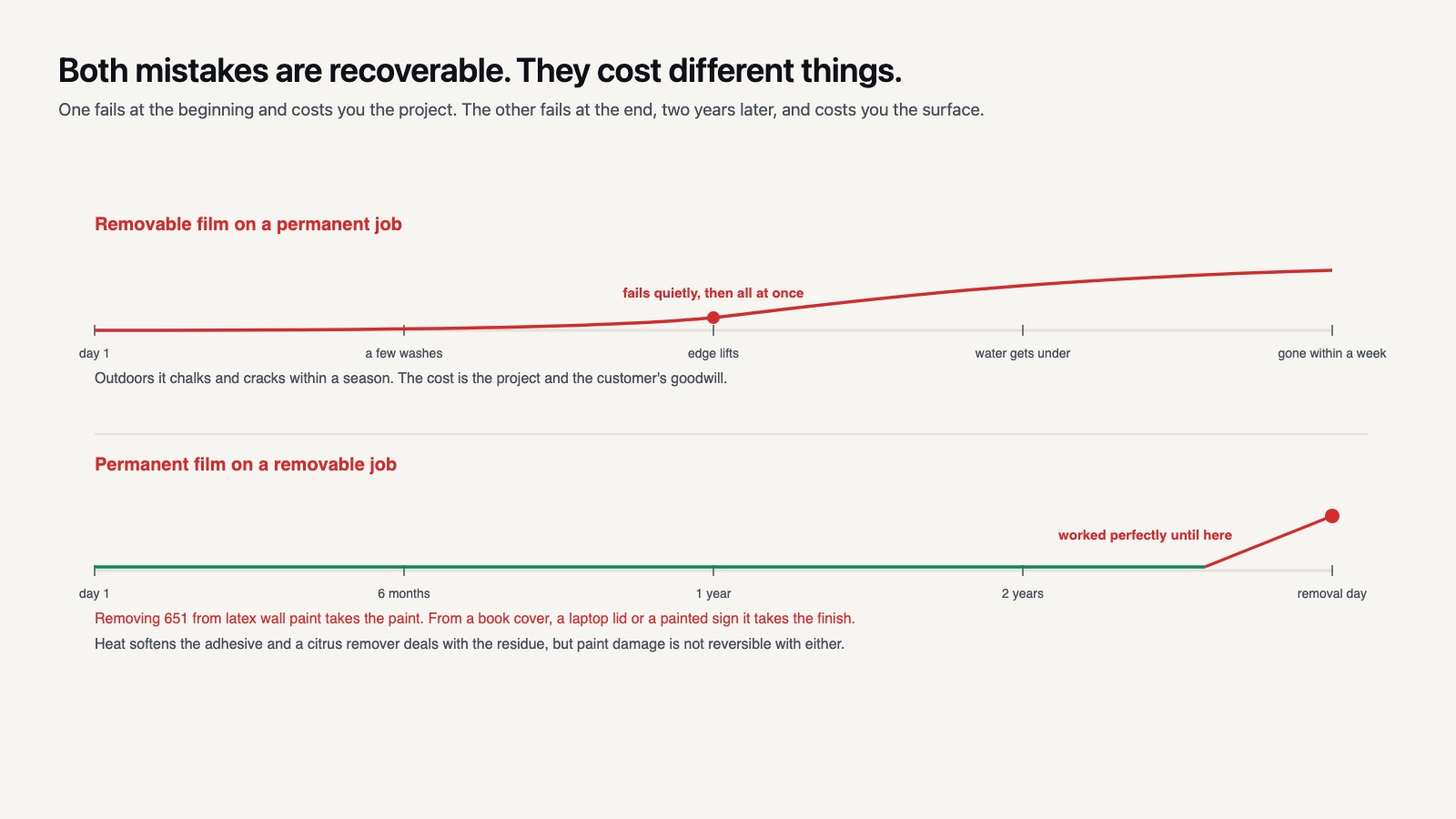Image resolution: width=1456 pixels, height=819 pixels.
Task: Click the 'gone within a week' label
Action: 1332,353
